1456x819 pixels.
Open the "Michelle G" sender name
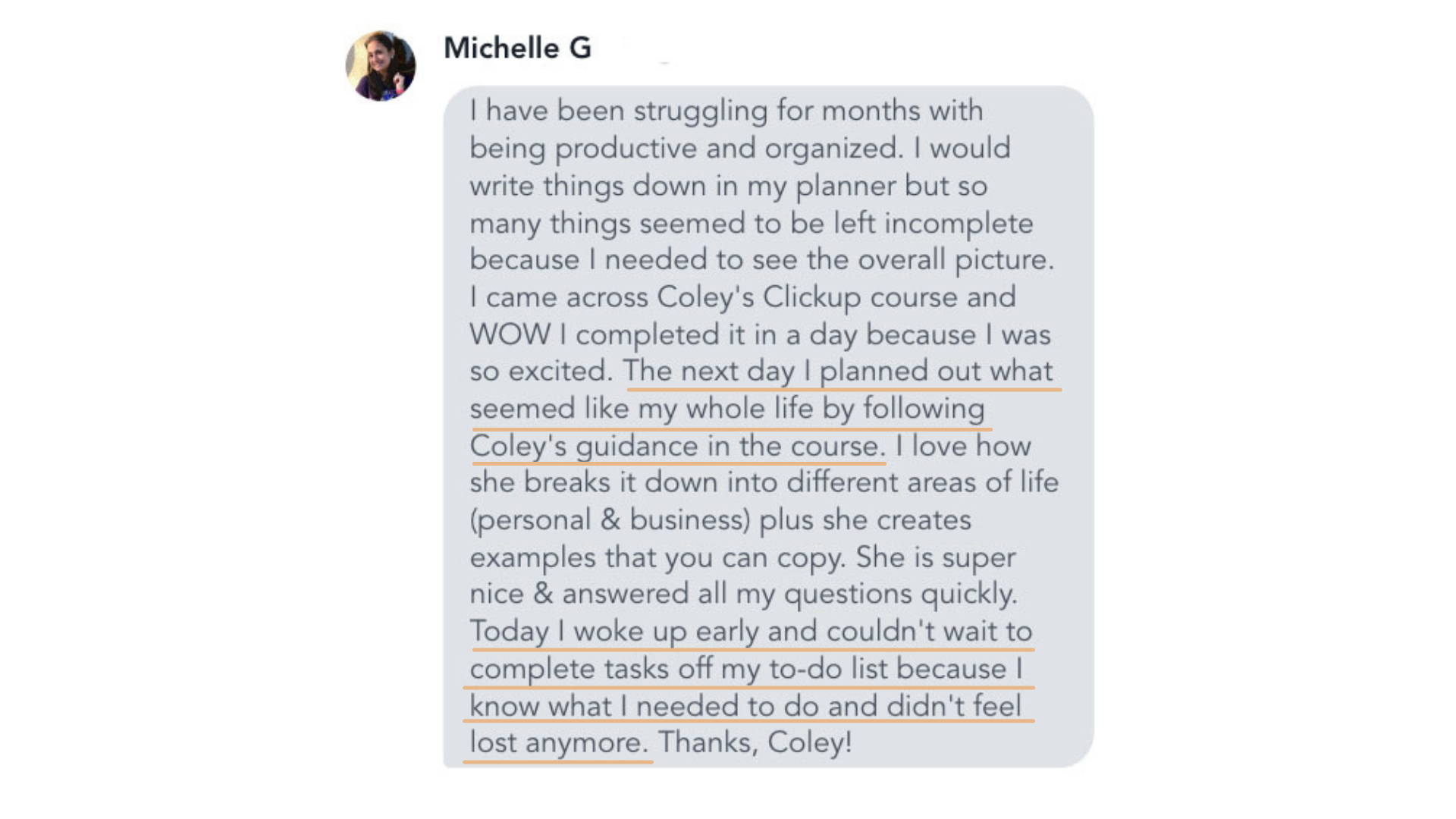517,48
